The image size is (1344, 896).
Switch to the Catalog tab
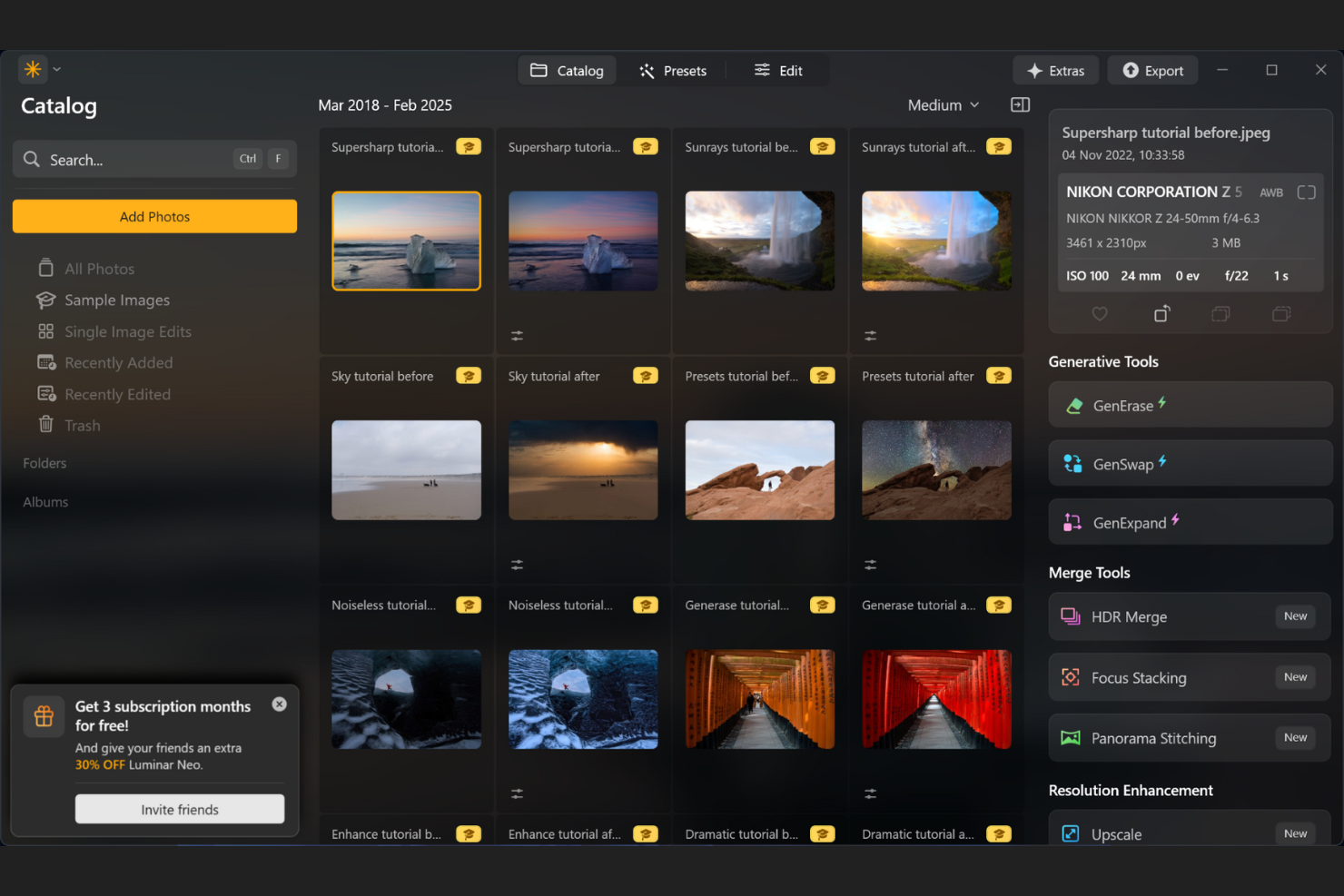point(567,71)
